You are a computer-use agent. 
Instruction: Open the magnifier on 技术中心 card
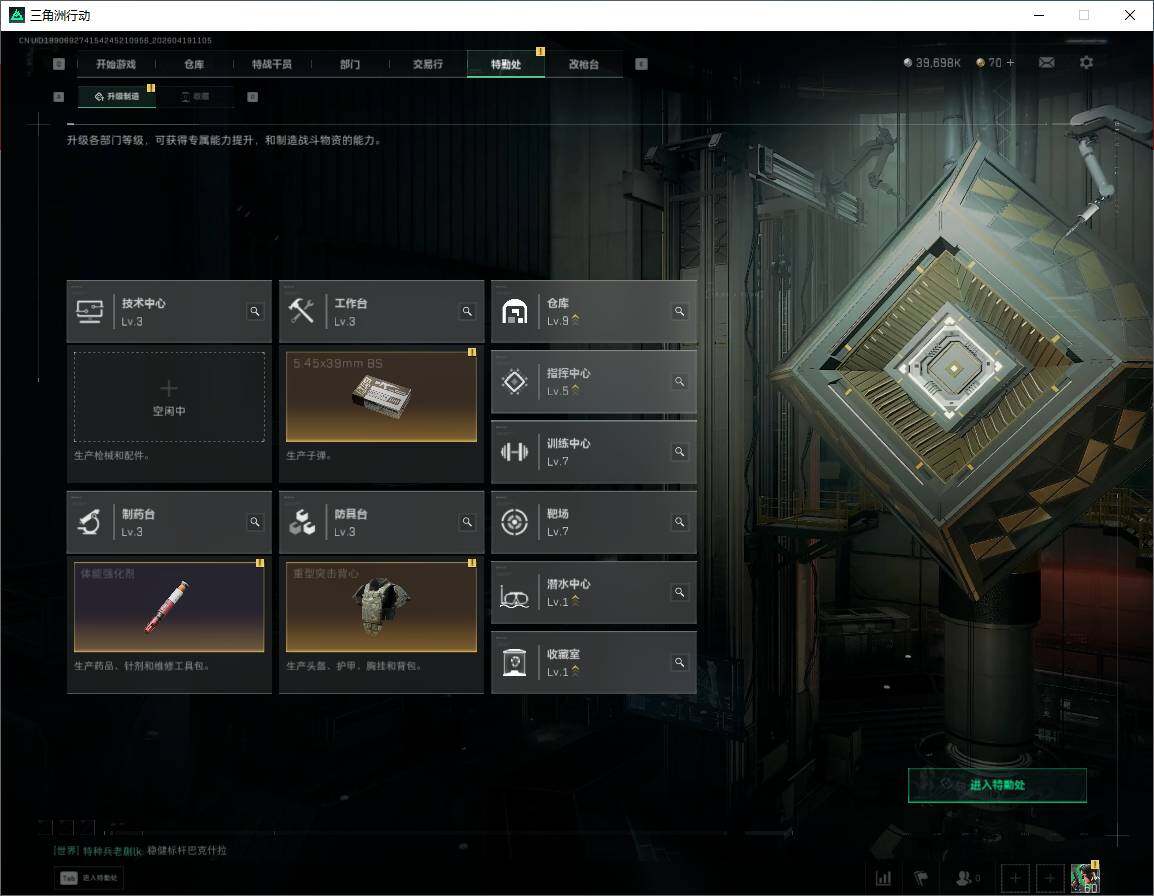(x=255, y=311)
